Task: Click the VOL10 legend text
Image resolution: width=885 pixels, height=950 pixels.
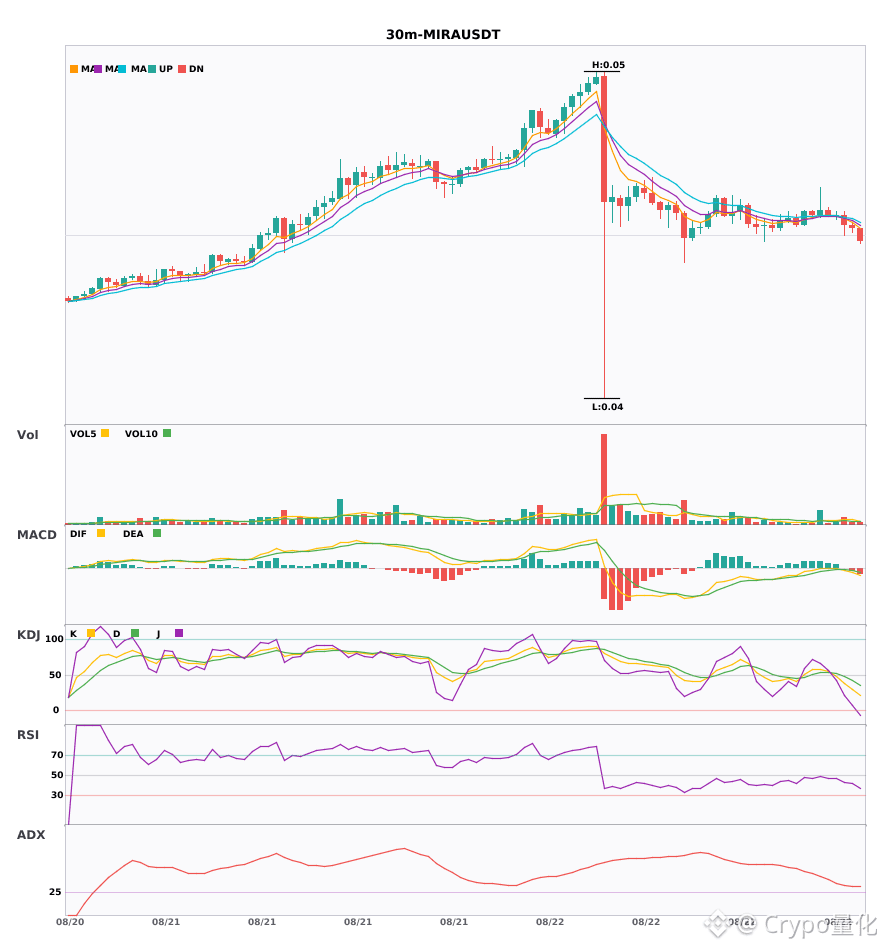Action: click(x=141, y=434)
